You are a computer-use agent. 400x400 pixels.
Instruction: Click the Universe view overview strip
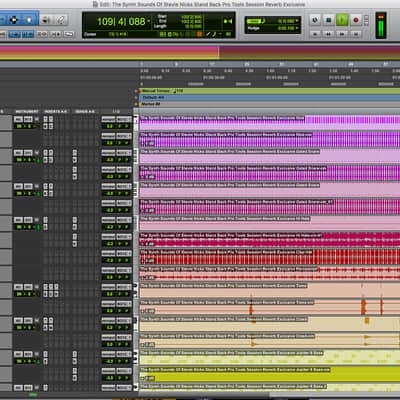point(200,53)
